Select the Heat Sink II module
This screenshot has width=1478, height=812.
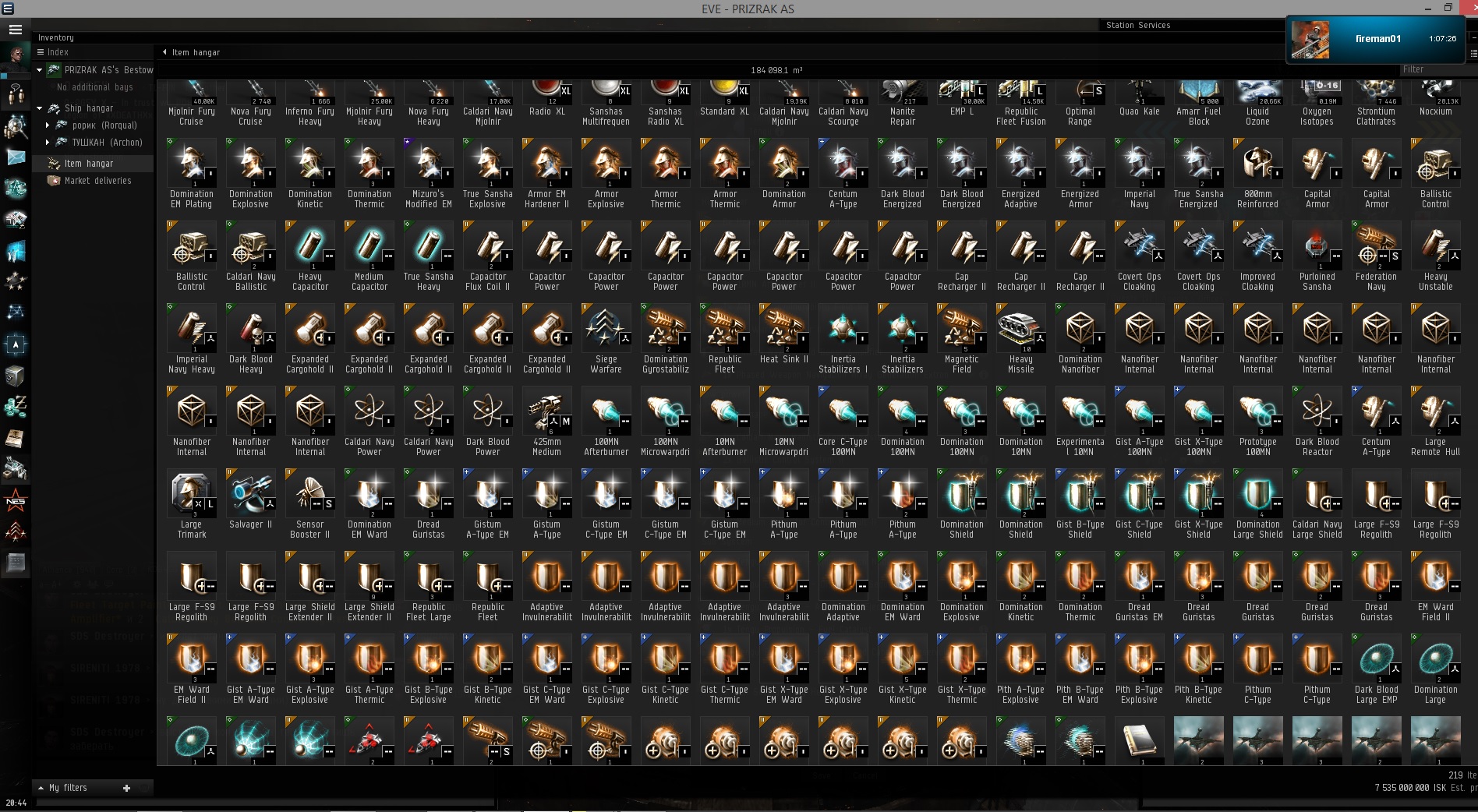[x=784, y=338]
